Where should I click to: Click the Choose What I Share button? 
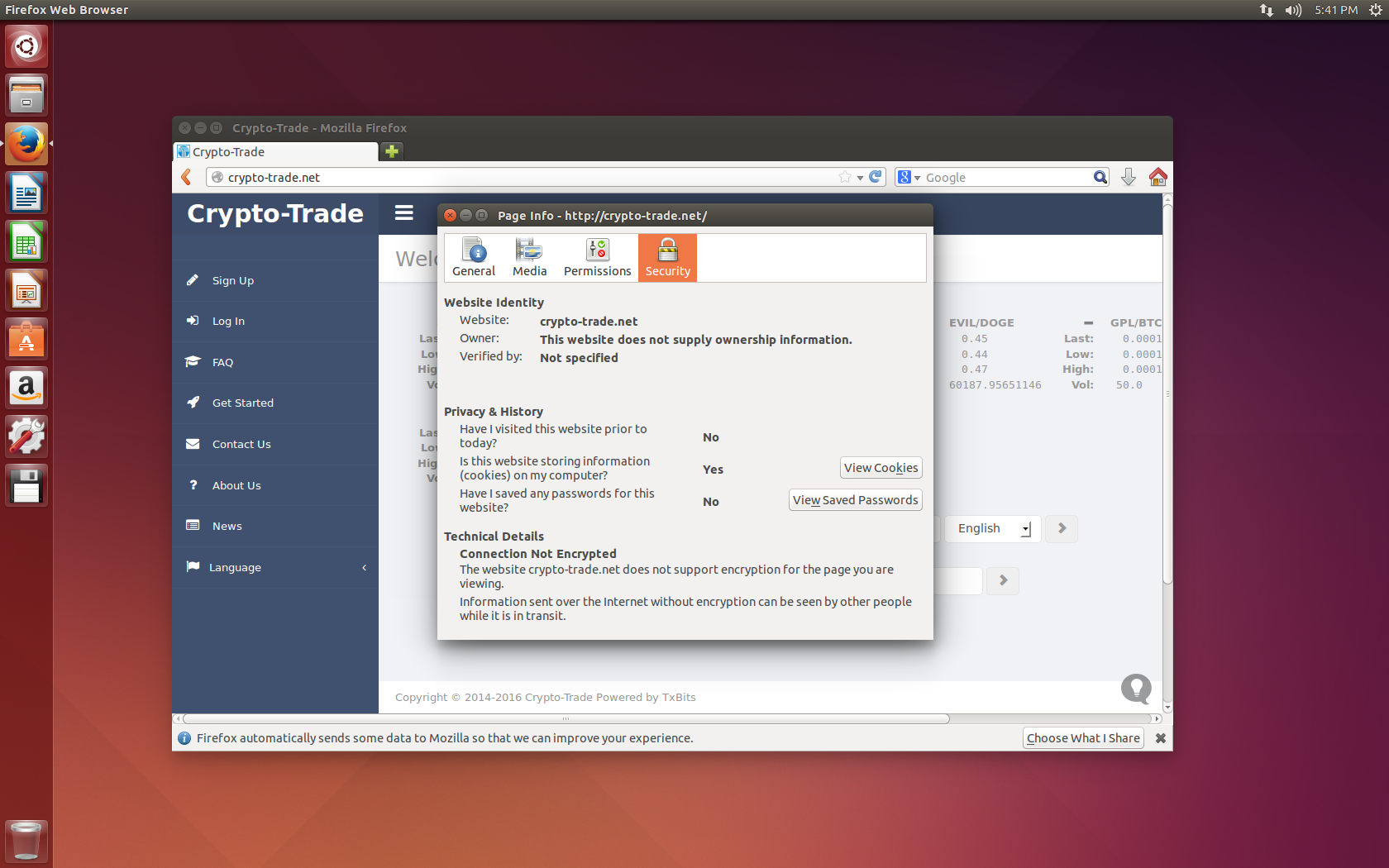pyautogui.click(x=1083, y=738)
